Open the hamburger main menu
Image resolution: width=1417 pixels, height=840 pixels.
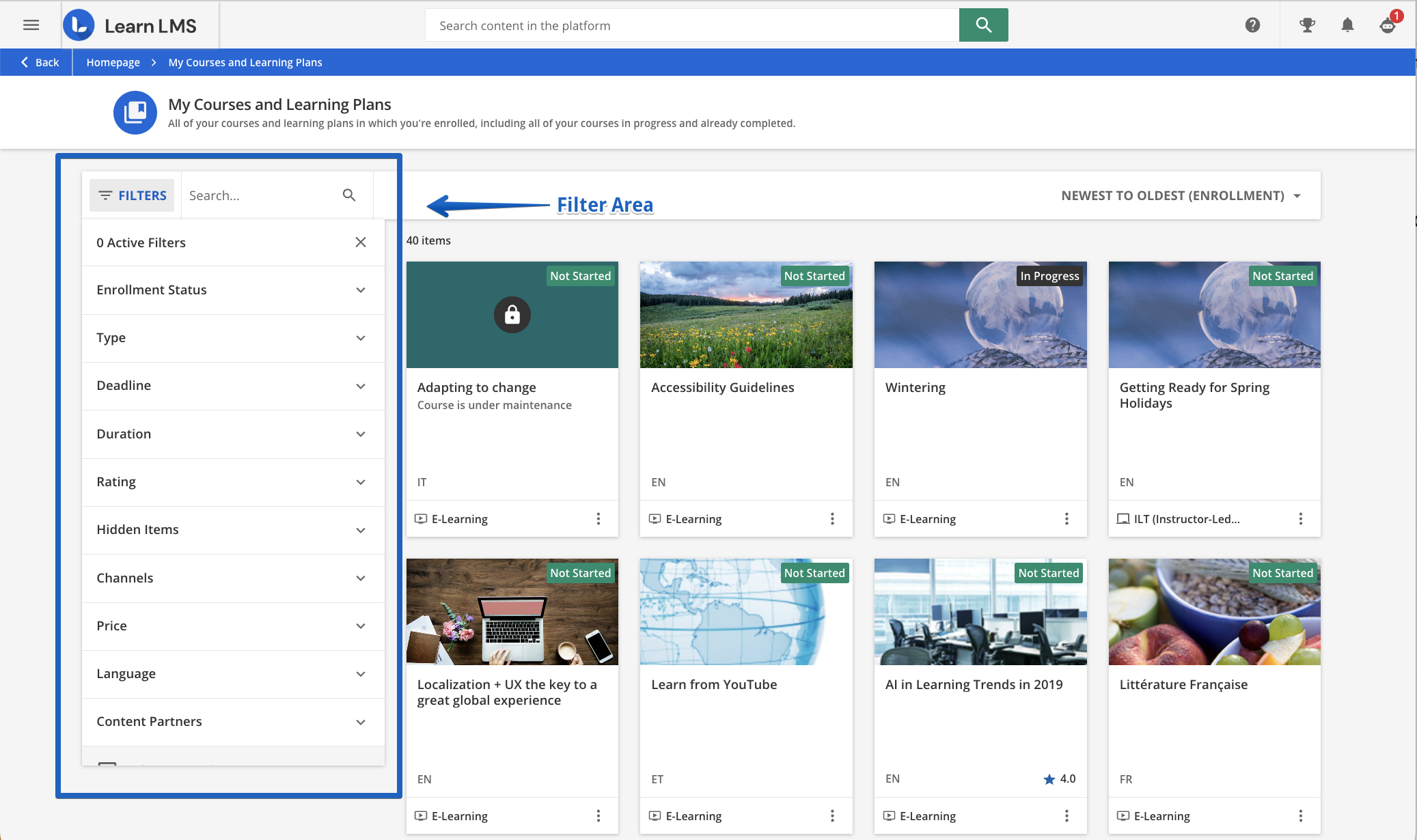click(31, 25)
